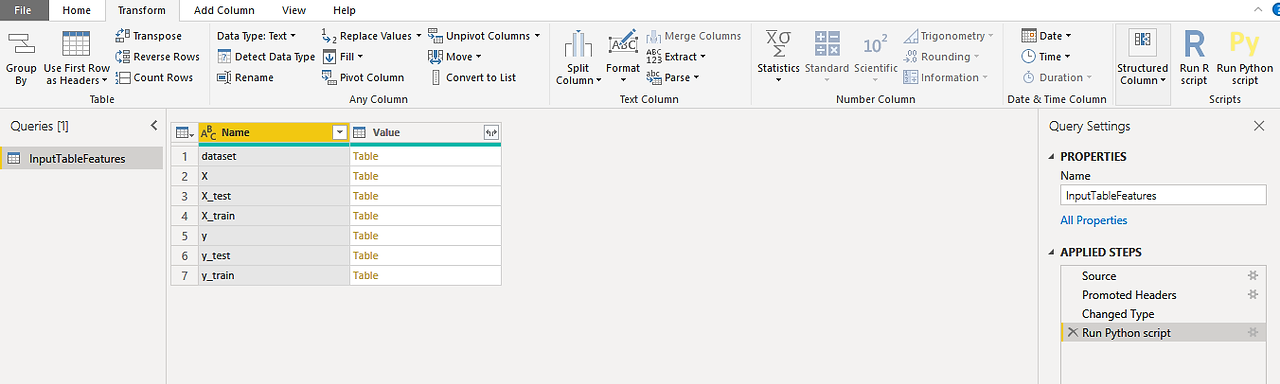Expand the Split Column dropdown
This screenshot has height=384, width=1280.
(x=578, y=80)
